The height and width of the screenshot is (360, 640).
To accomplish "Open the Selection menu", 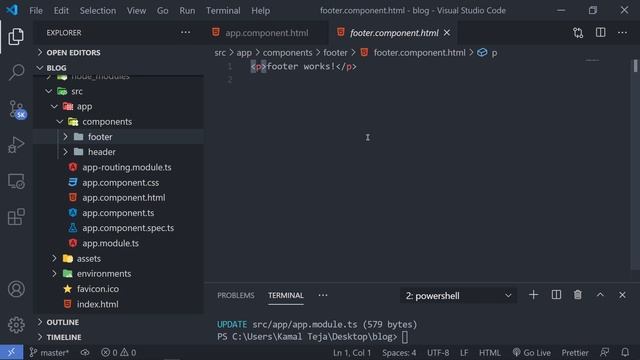I will click(98, 11).
